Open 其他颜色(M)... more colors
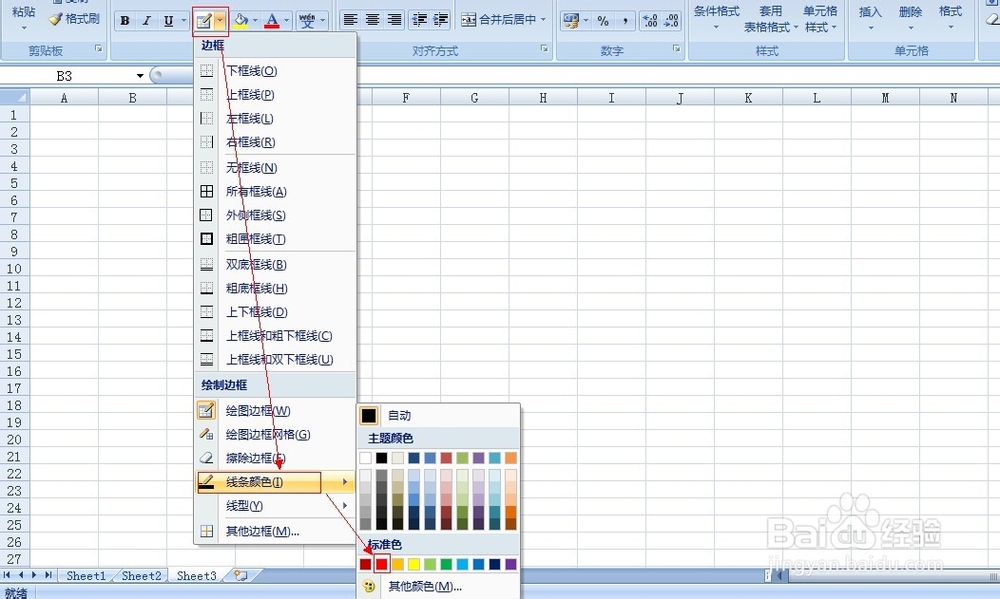The width and height of the screenshot is (1000, 599). (x=438, y=586)
